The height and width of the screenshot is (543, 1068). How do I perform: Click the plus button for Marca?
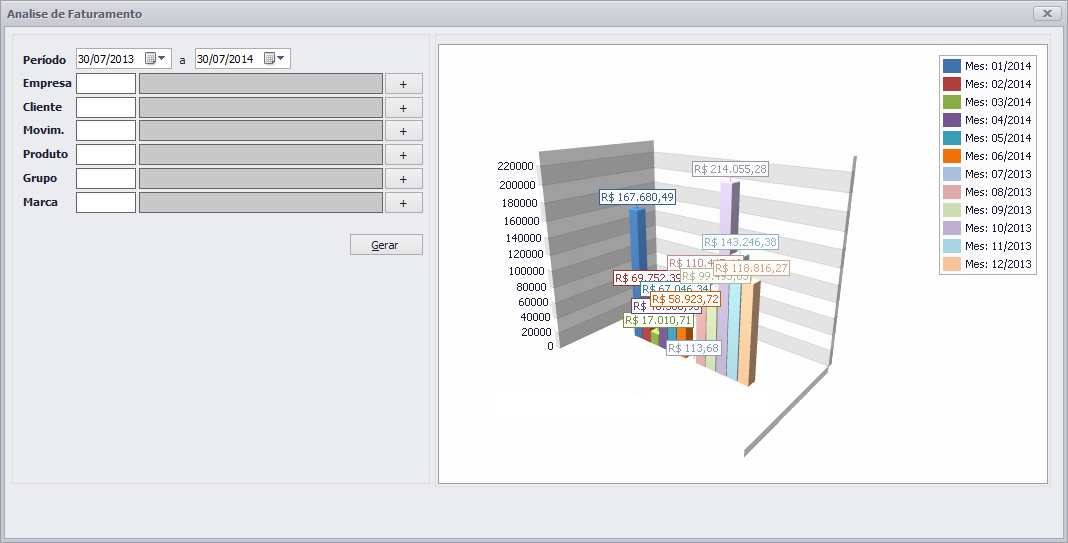(x=404, y=202)
